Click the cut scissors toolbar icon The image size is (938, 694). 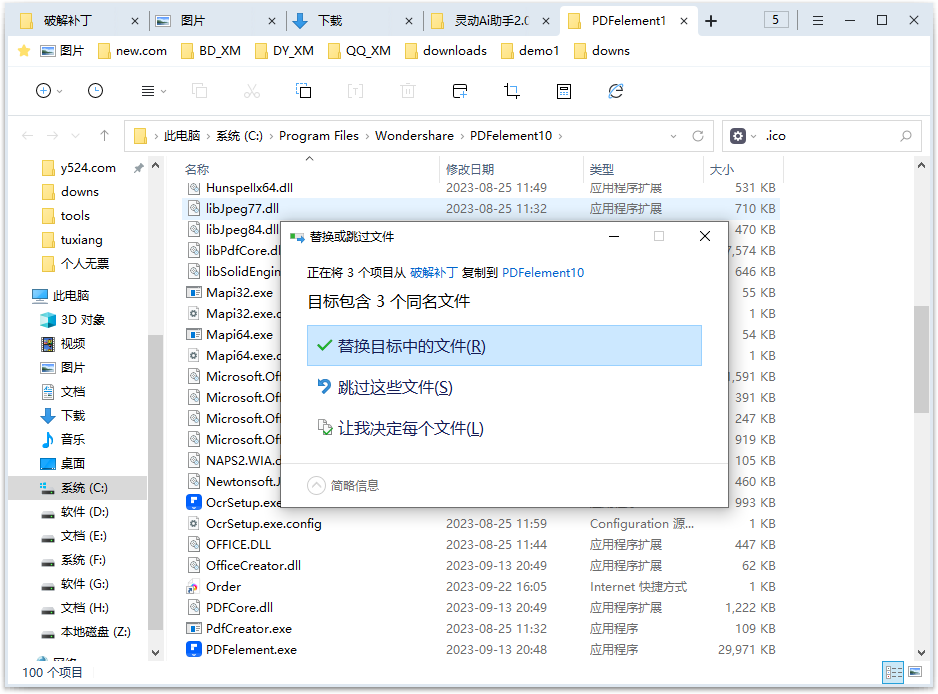point(252,91)
